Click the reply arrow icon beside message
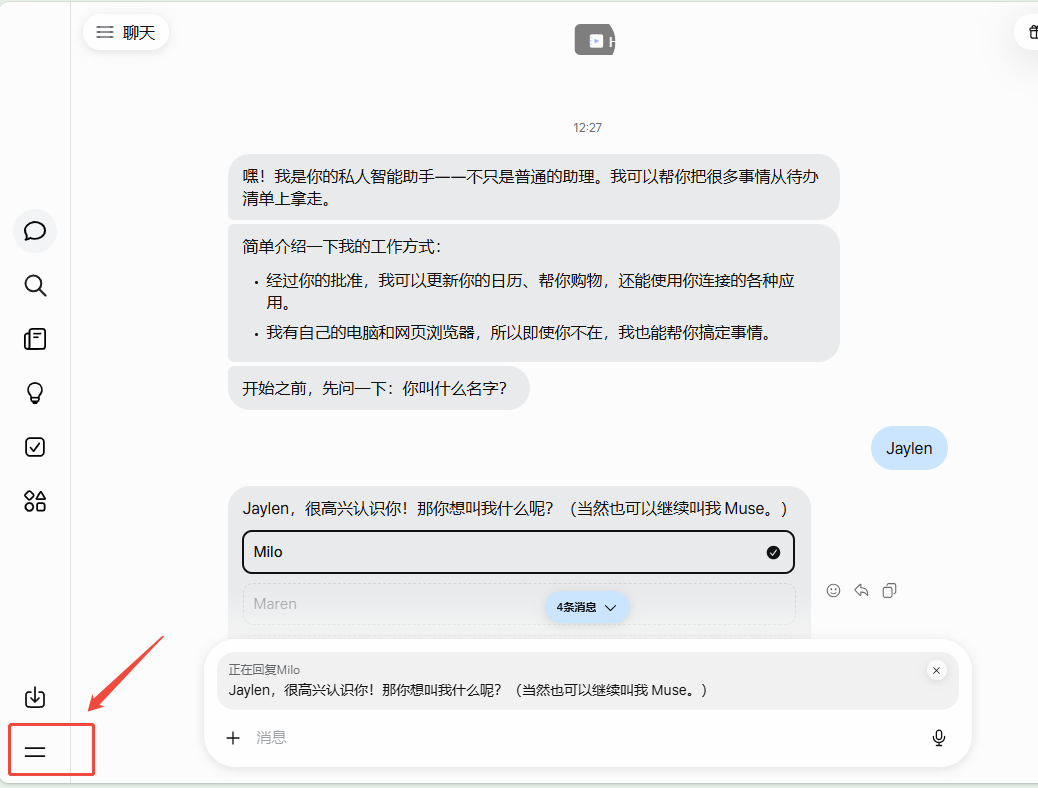Screen dimensions: 1038x788 [861, 591]
